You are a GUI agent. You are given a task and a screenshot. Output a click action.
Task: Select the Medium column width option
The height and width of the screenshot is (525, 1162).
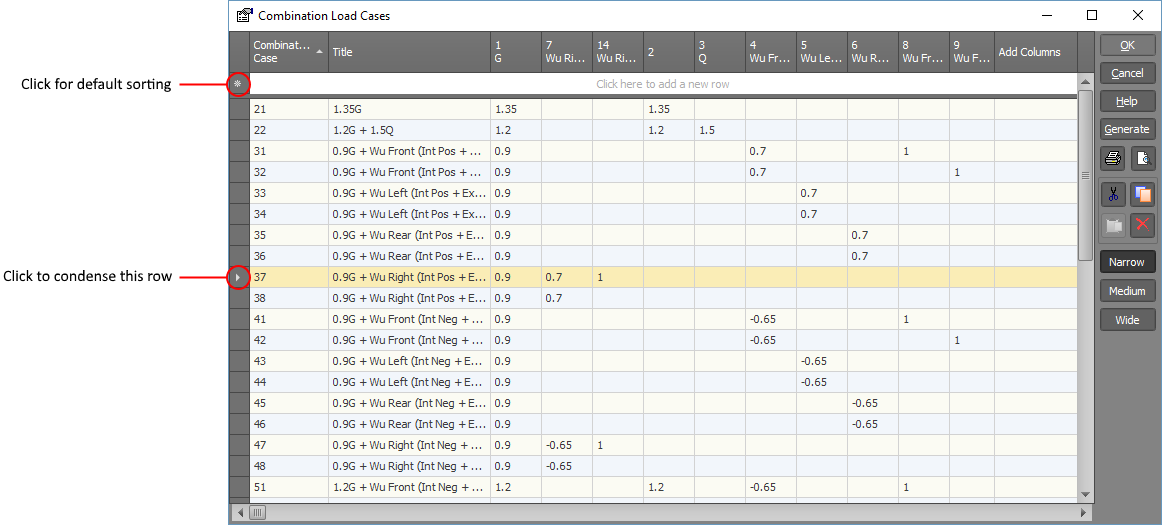click(1126, 291)
